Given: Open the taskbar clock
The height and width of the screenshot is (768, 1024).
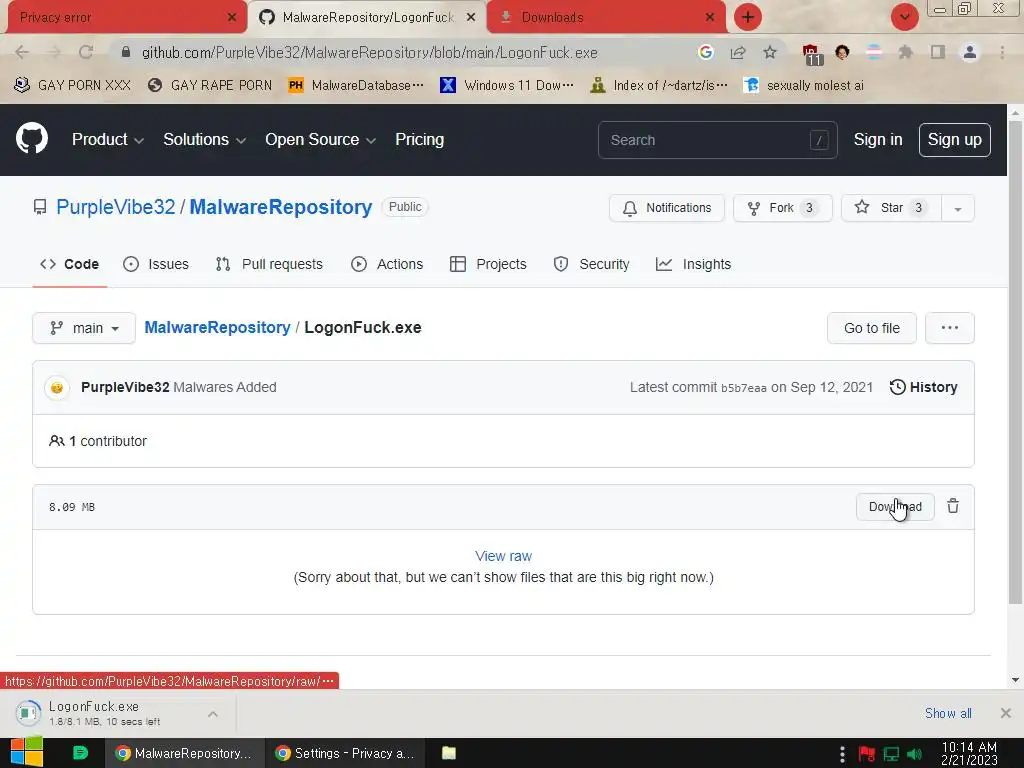Looking at the screenshot, I should [x=969, y=753].
